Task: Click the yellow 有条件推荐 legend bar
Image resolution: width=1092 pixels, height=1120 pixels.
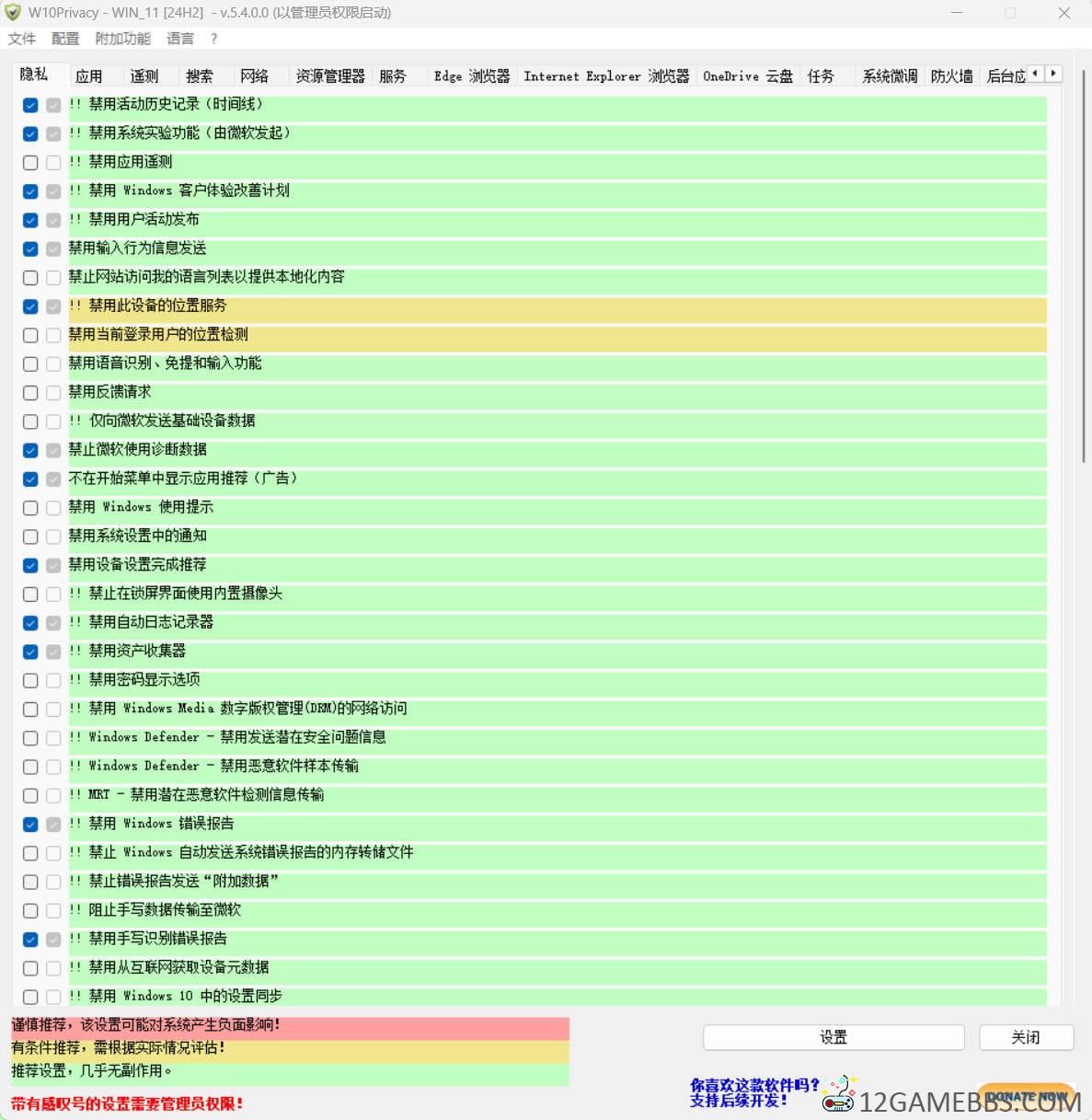Action: [290, 1051]
